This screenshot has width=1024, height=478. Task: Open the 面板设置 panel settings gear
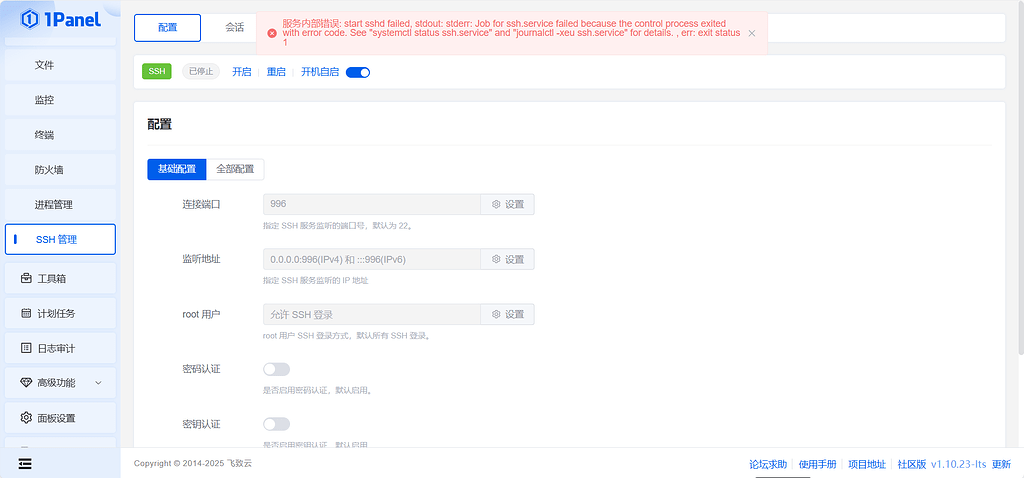[x=27, y=418]
